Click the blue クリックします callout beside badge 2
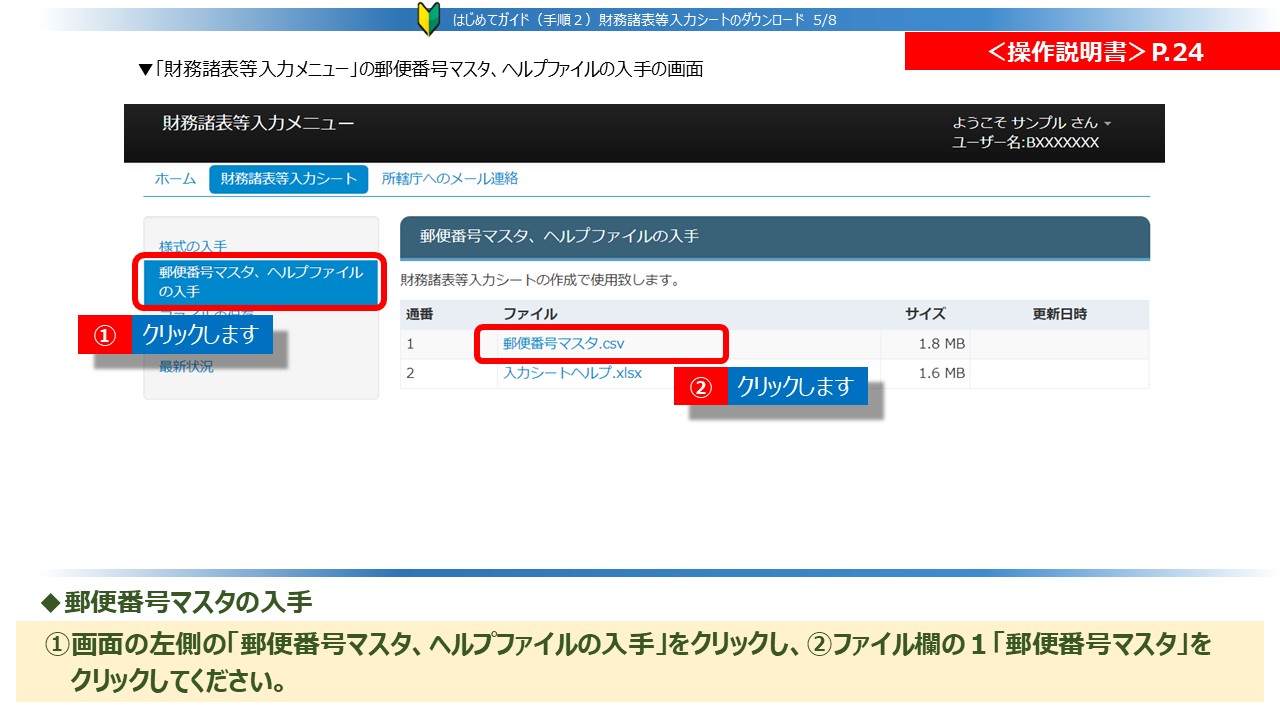 coord(796,386)
